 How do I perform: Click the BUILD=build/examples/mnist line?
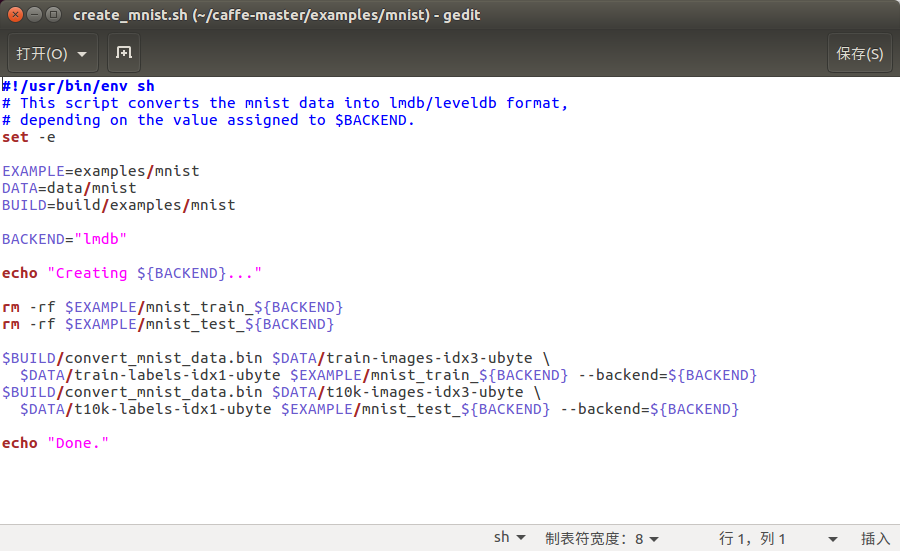point(118,205)
